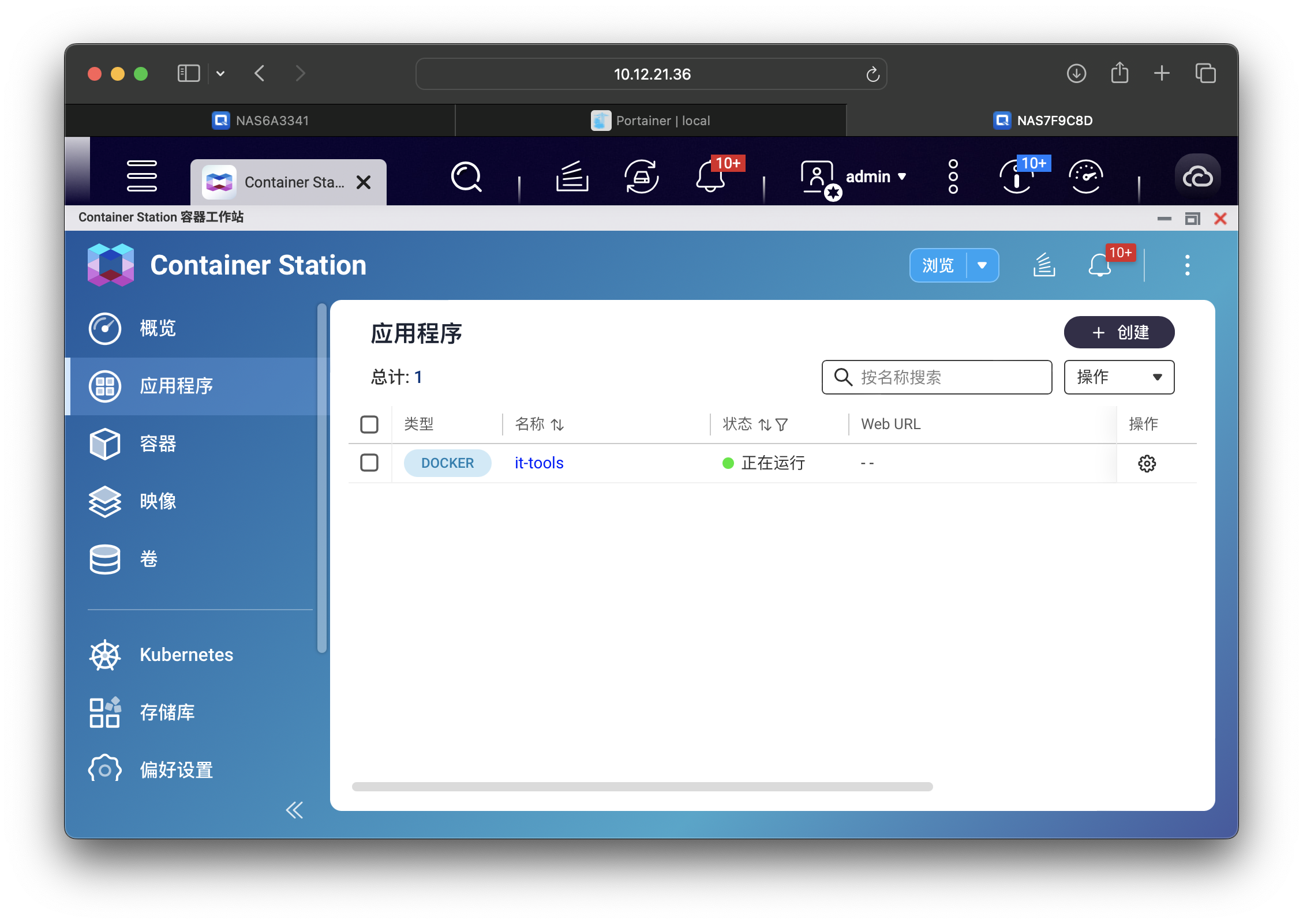This screenshot has height=924, width=1303.
Task: Click the Web URL column header
Action: click(x=890, y=424)
